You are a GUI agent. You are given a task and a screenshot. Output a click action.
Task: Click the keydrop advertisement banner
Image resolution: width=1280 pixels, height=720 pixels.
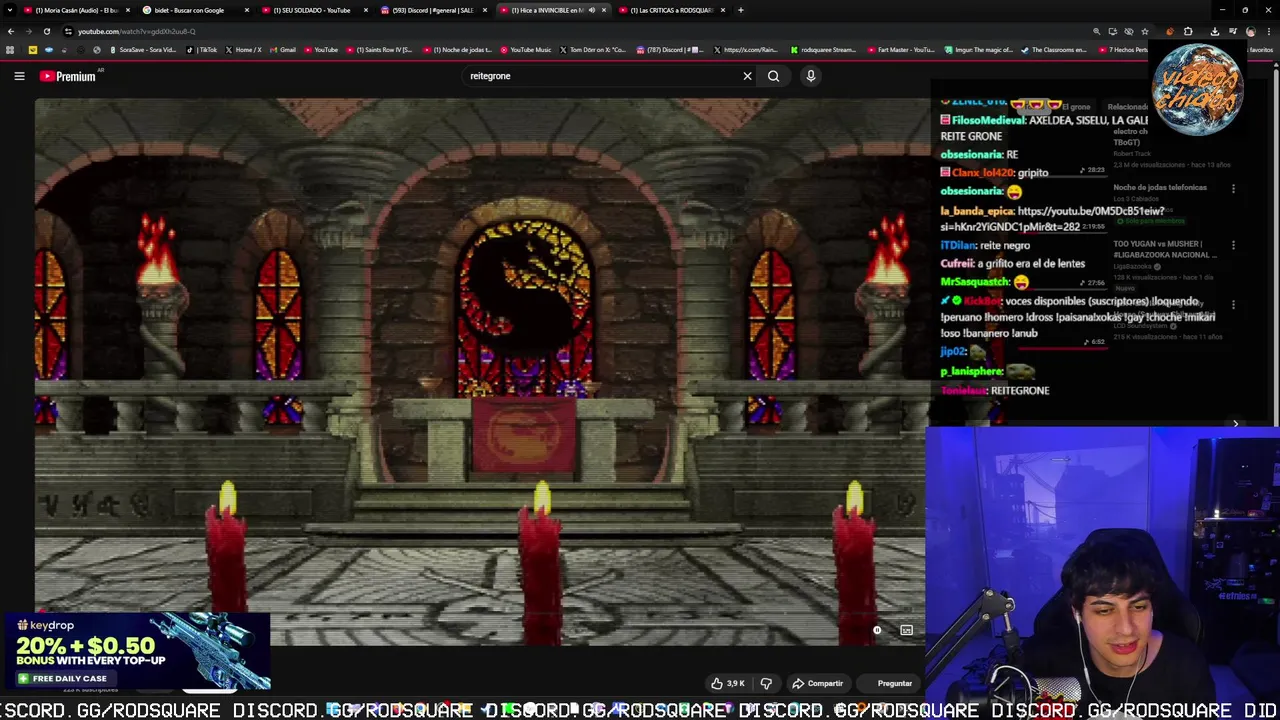(137, 652)
